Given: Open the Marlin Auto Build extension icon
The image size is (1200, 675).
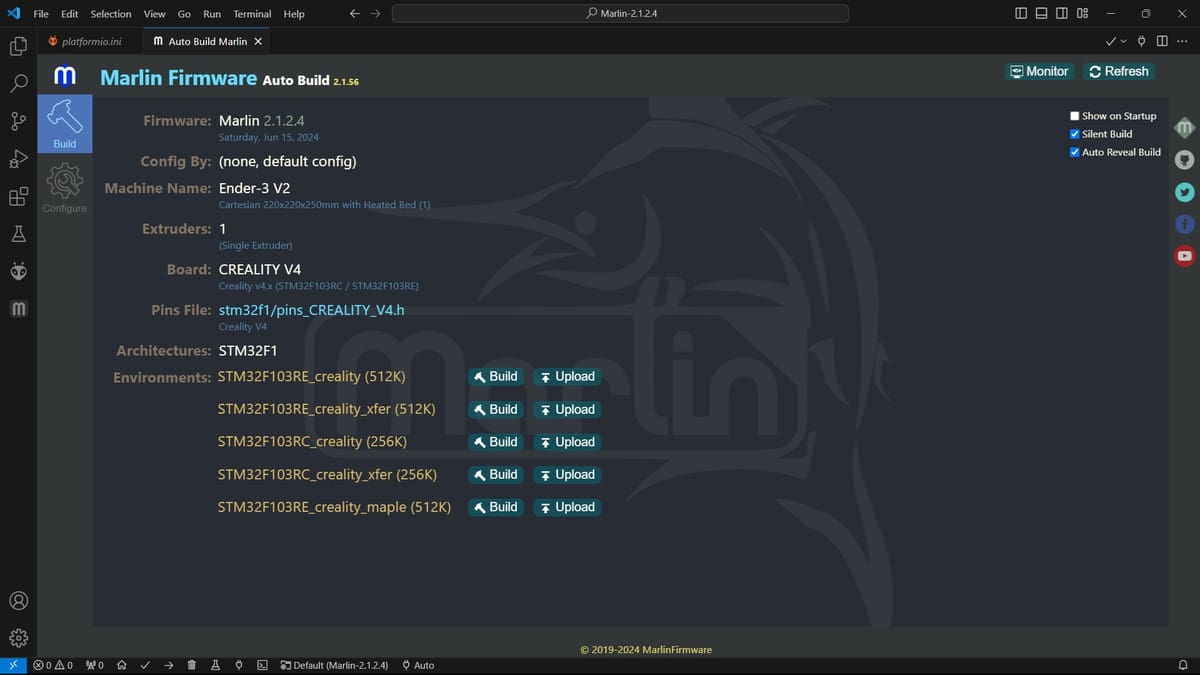Looking at the screenshot, I should pyautogui.click(x=18, y=308).
